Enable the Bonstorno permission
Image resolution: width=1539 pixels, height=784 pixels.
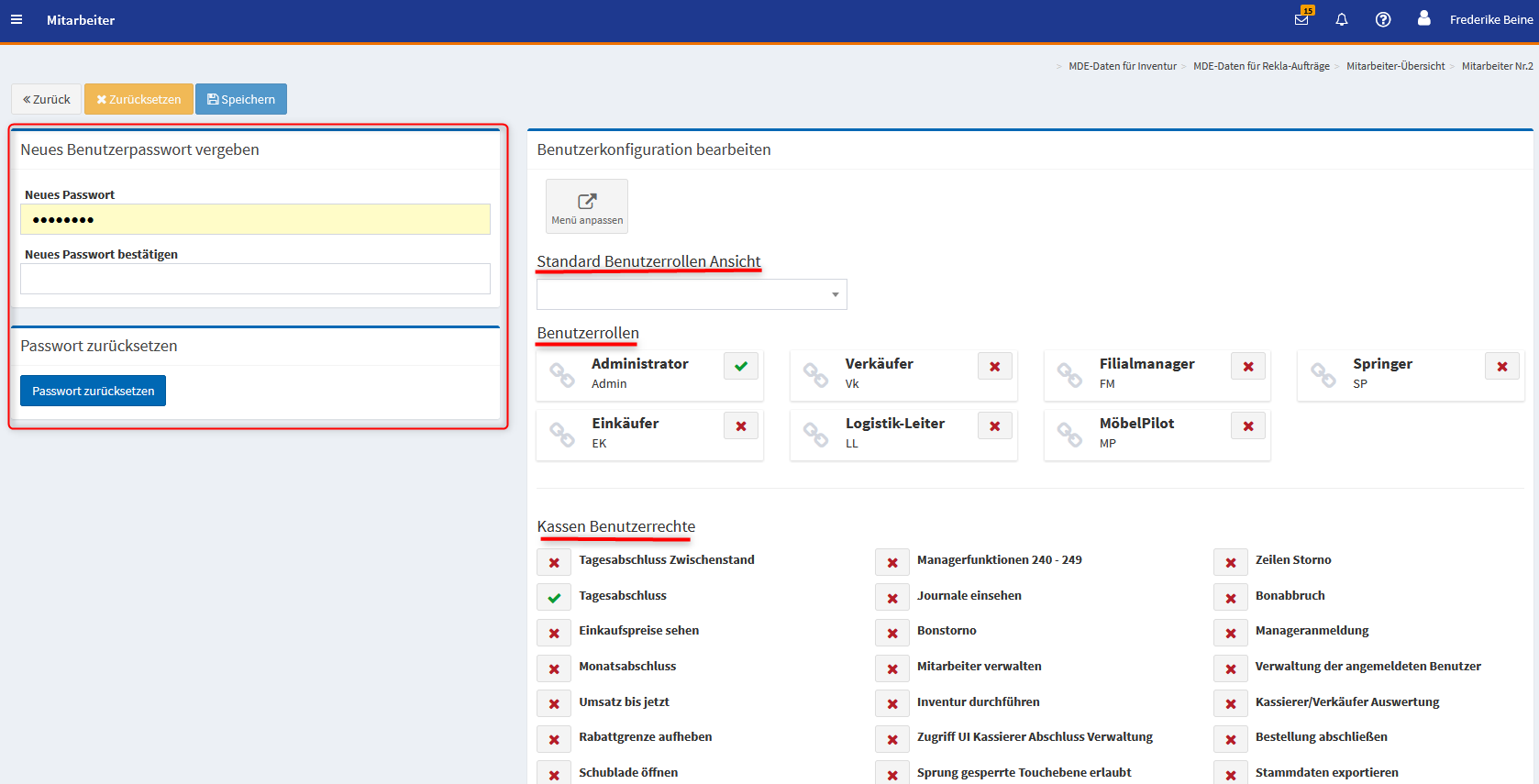(892, 634)
